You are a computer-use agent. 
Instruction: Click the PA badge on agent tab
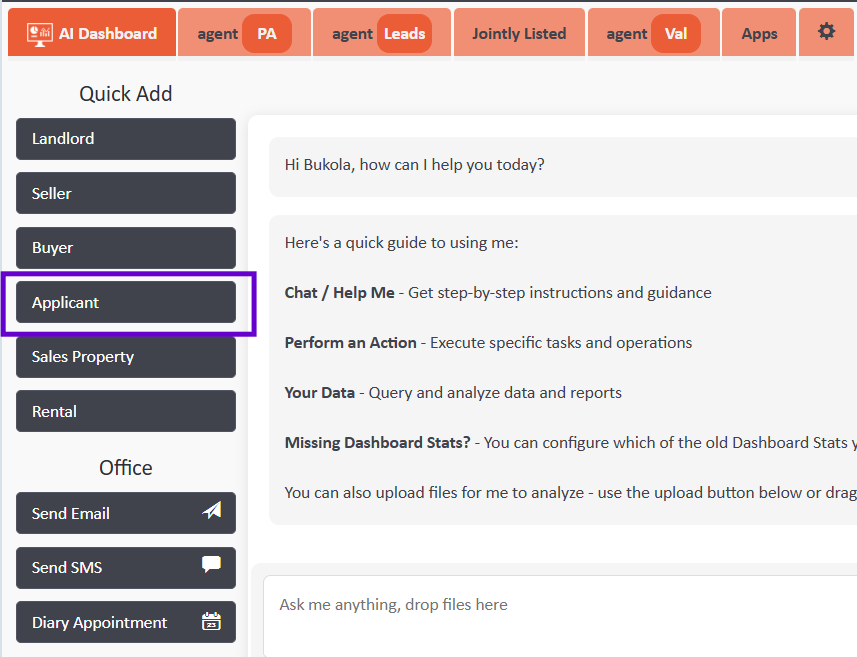pyautogui.click(x=267, y=33)
